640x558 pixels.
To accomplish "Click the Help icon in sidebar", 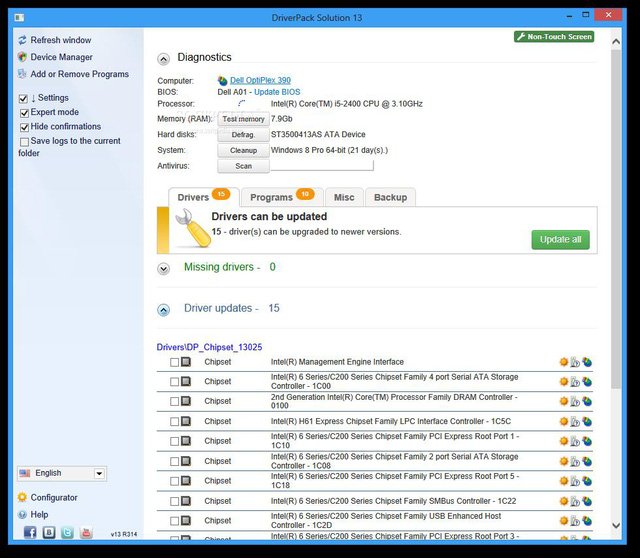I will 23,514.
